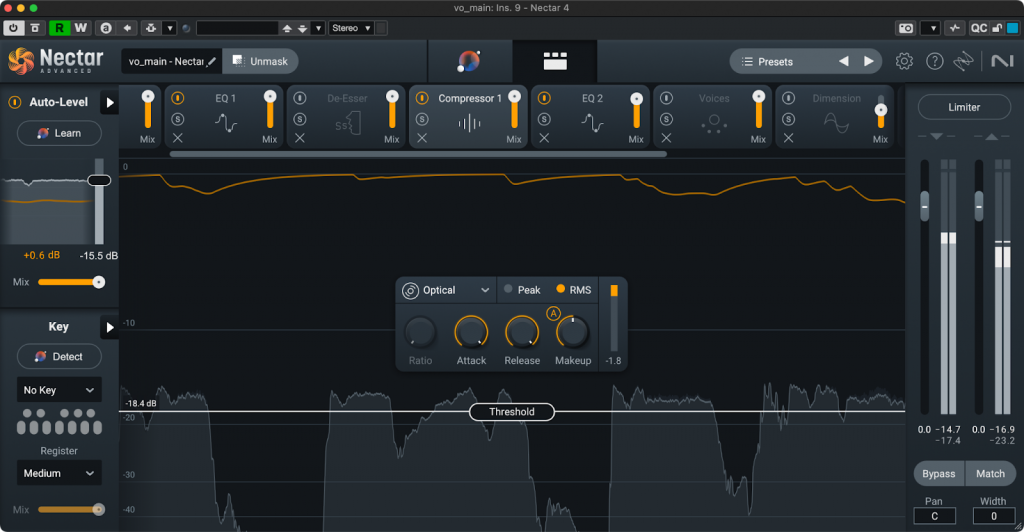The height and width of the screenshot is (532, 1024).
Task: Click the Threshold line handle
Action: coord(511,412)
